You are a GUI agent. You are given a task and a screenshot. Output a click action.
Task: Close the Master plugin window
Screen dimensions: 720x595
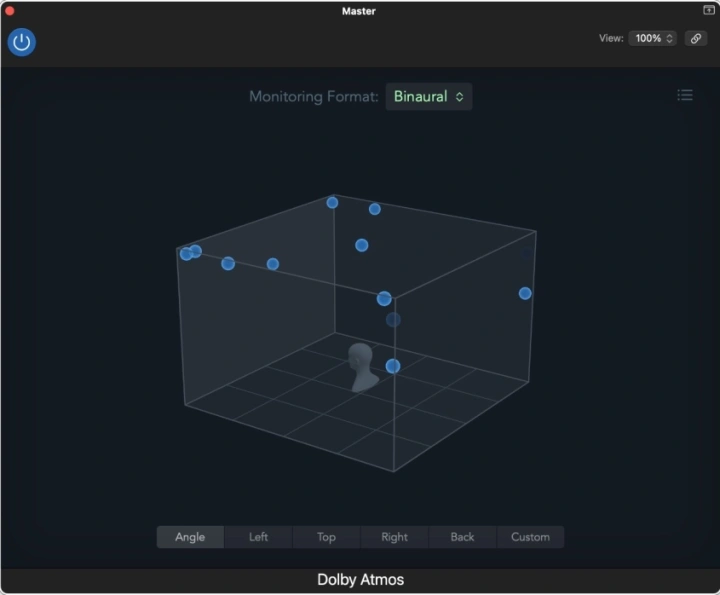click(11, 11)
